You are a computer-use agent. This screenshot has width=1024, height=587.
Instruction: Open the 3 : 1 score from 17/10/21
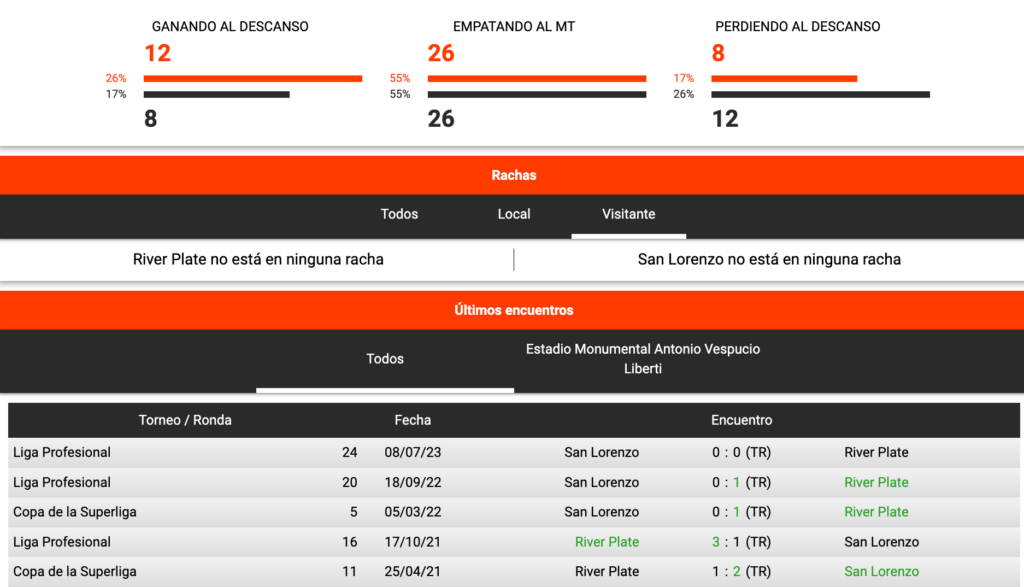point(740,542)
